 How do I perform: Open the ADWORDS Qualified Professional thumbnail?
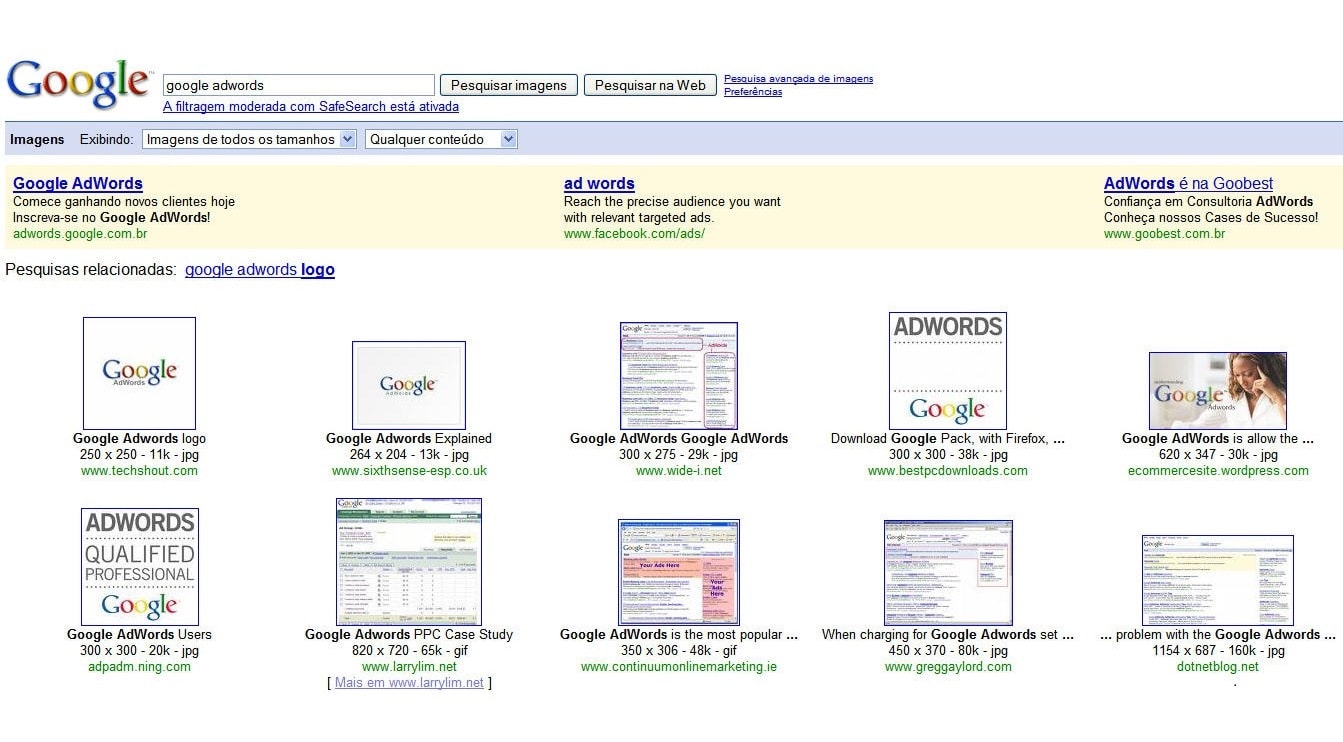(x=139, y=566)
